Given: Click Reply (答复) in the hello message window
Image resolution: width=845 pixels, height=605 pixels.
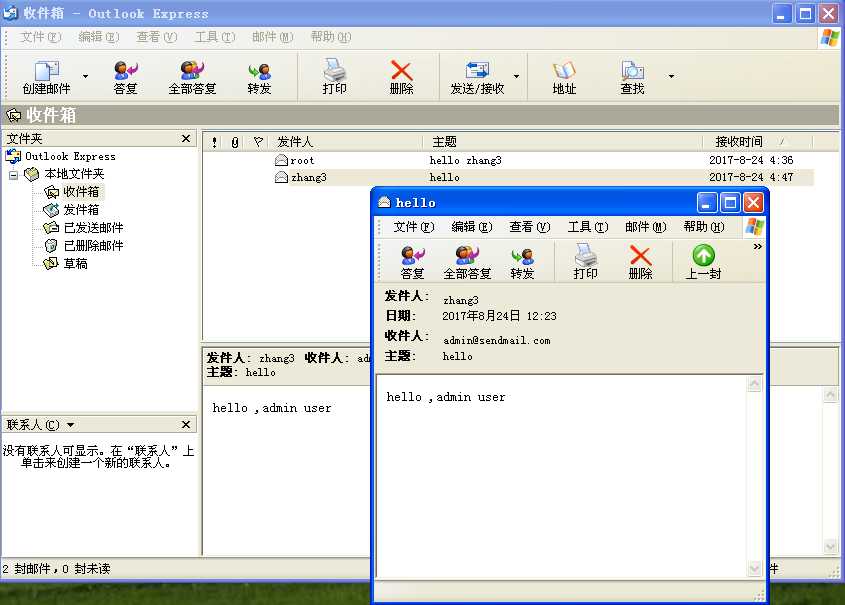Looking at the screenshot, I should pyautogui.click(x=413, y=262).
